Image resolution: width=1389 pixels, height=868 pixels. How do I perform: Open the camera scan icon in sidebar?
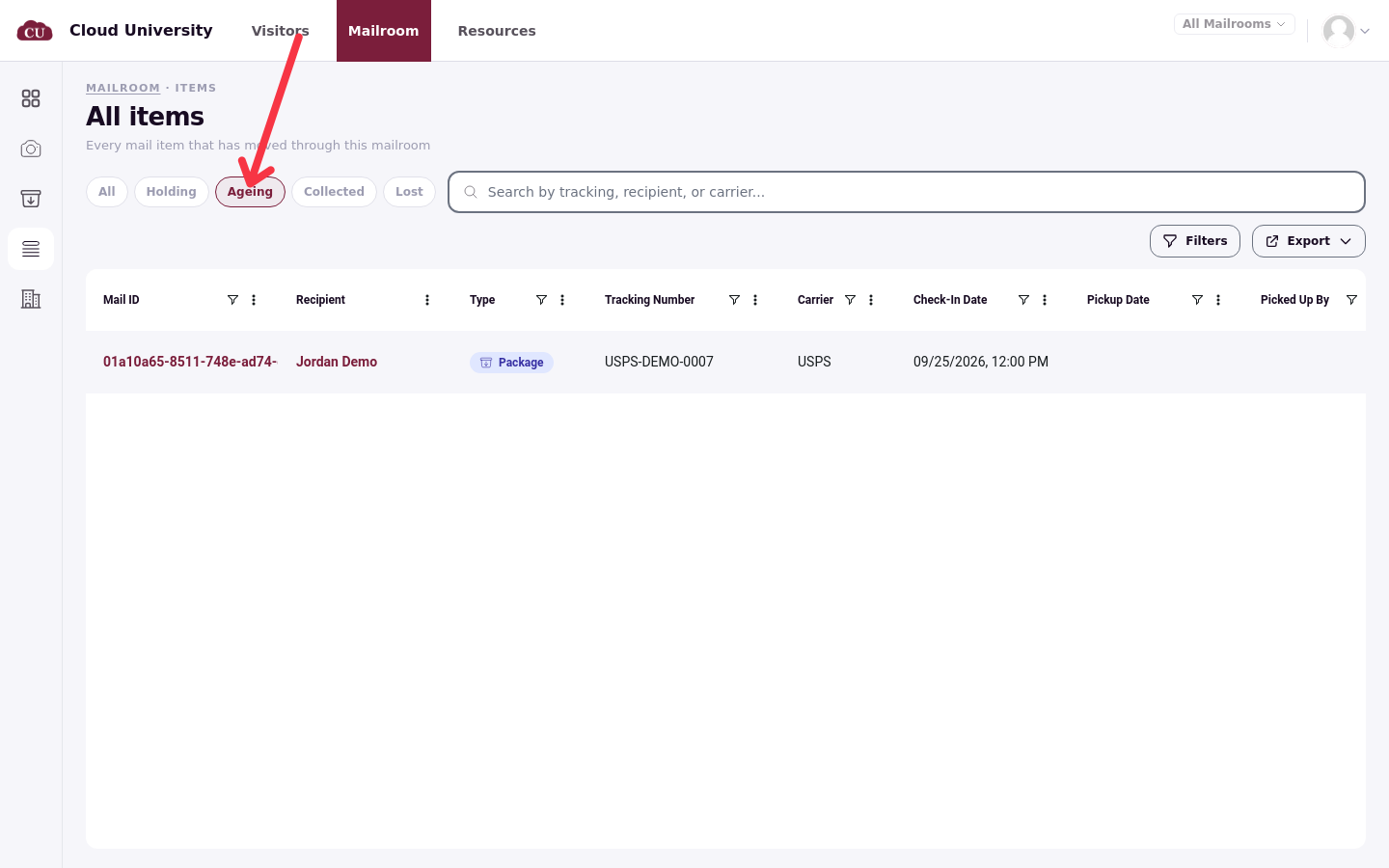tap(31, 149)
